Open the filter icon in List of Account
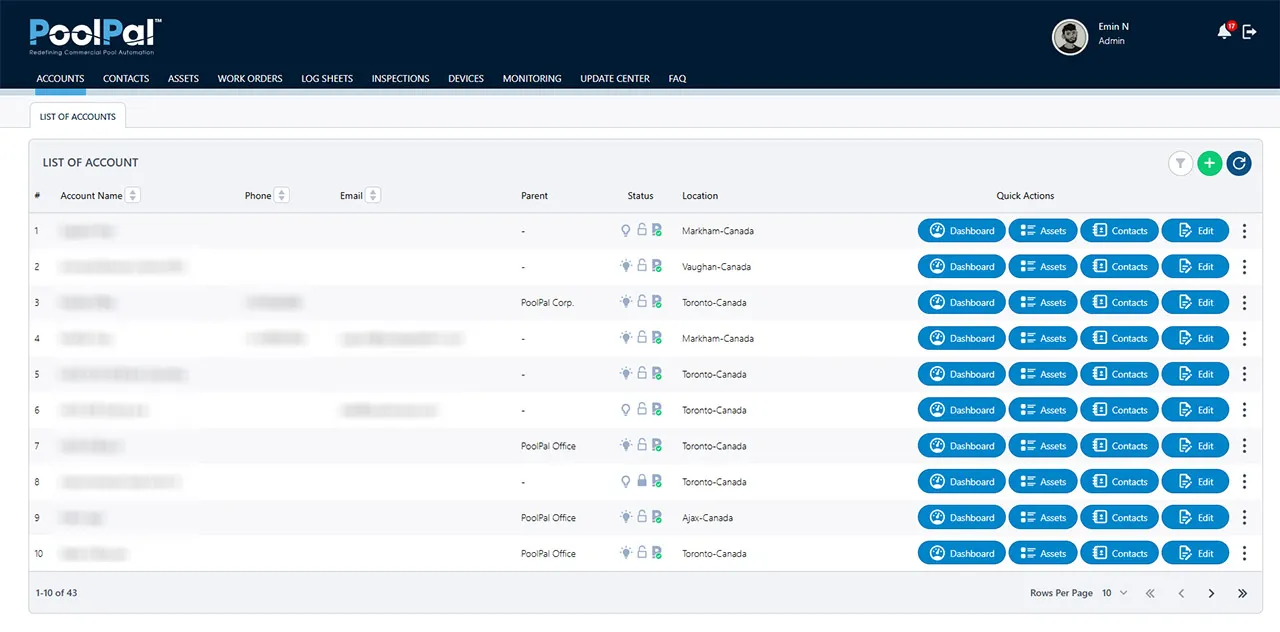The height and width of the screenshot is (632, 1280). point(1181,163)
